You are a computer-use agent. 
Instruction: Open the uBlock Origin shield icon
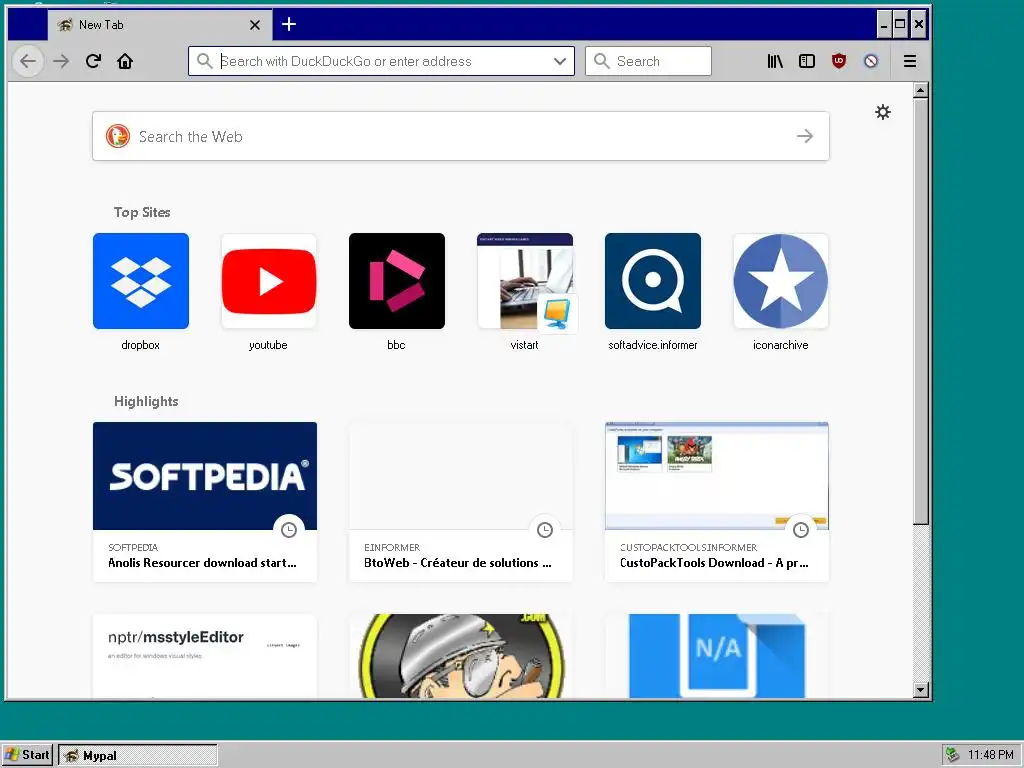(839, 61)
